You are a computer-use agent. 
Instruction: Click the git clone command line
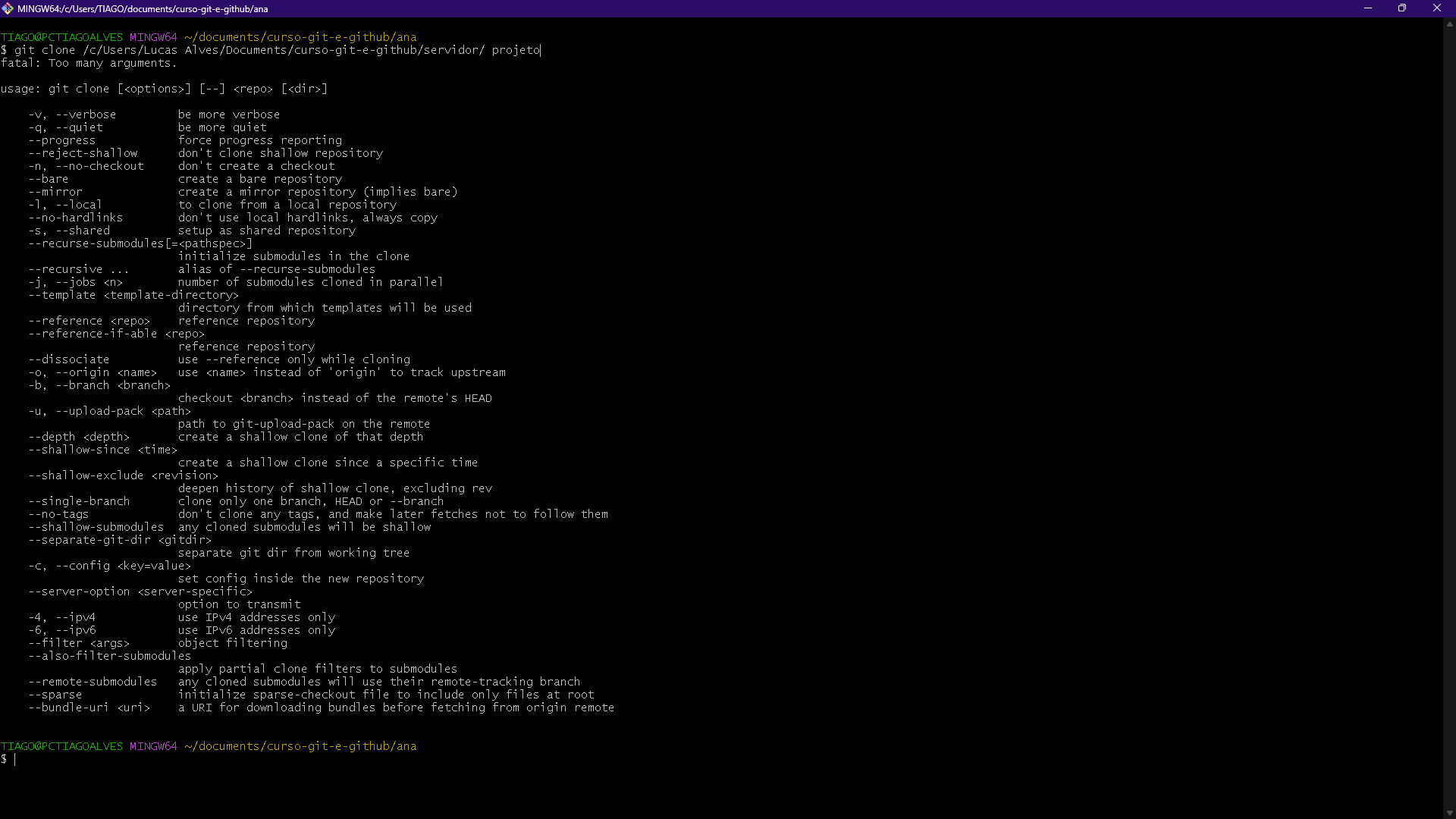pos(270,50)
